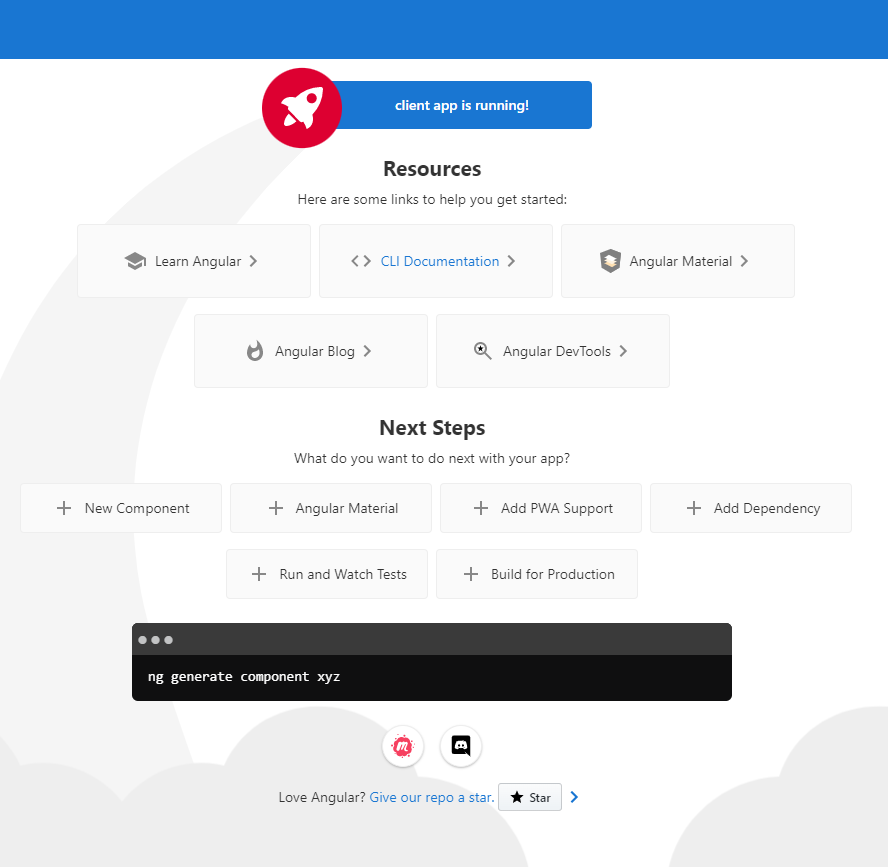The image size is (888, 867).
Task: Click plus icon beside Build for Production
Action: click(471, 574)
